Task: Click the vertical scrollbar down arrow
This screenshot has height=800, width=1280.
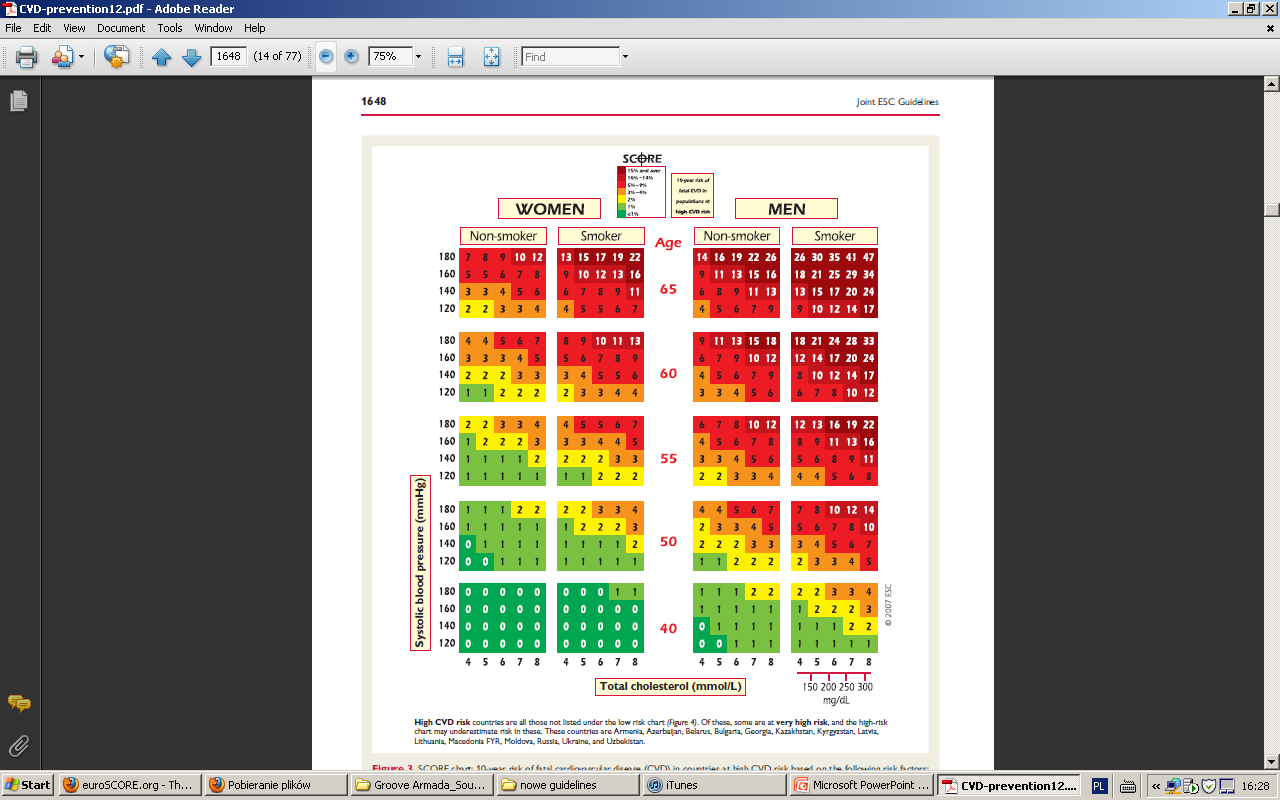Action: point(1271,762)
